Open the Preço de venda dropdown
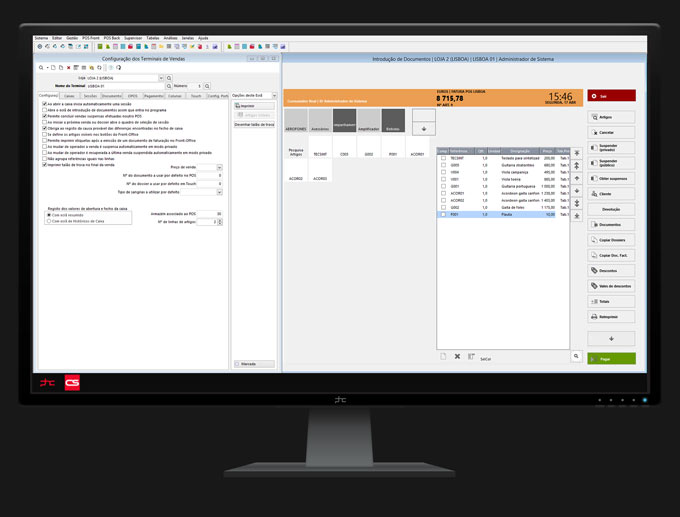Image resolution: width=680 pixels, height=517 pixels. pos(219,167)
